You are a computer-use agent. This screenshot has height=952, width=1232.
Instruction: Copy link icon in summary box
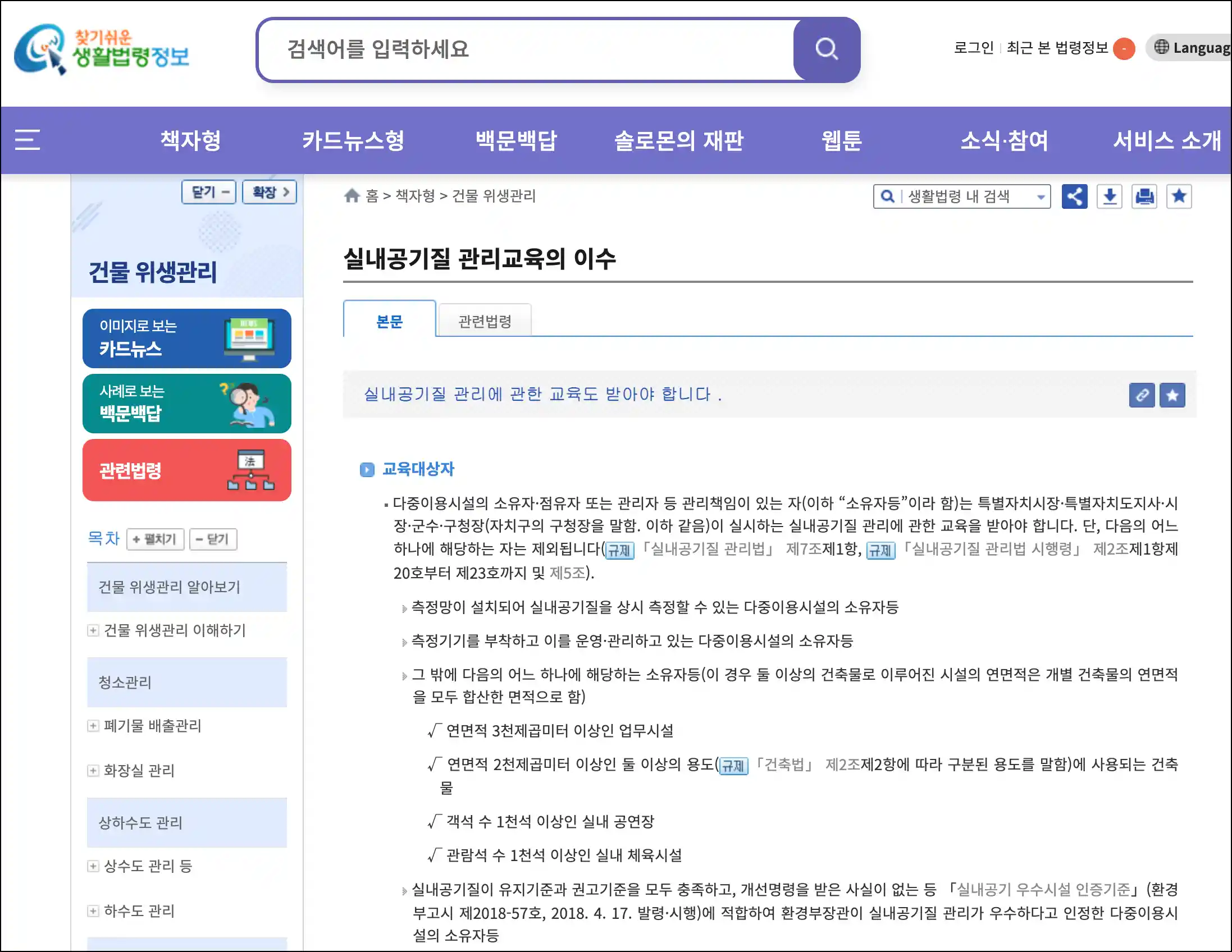(1142, 395)
